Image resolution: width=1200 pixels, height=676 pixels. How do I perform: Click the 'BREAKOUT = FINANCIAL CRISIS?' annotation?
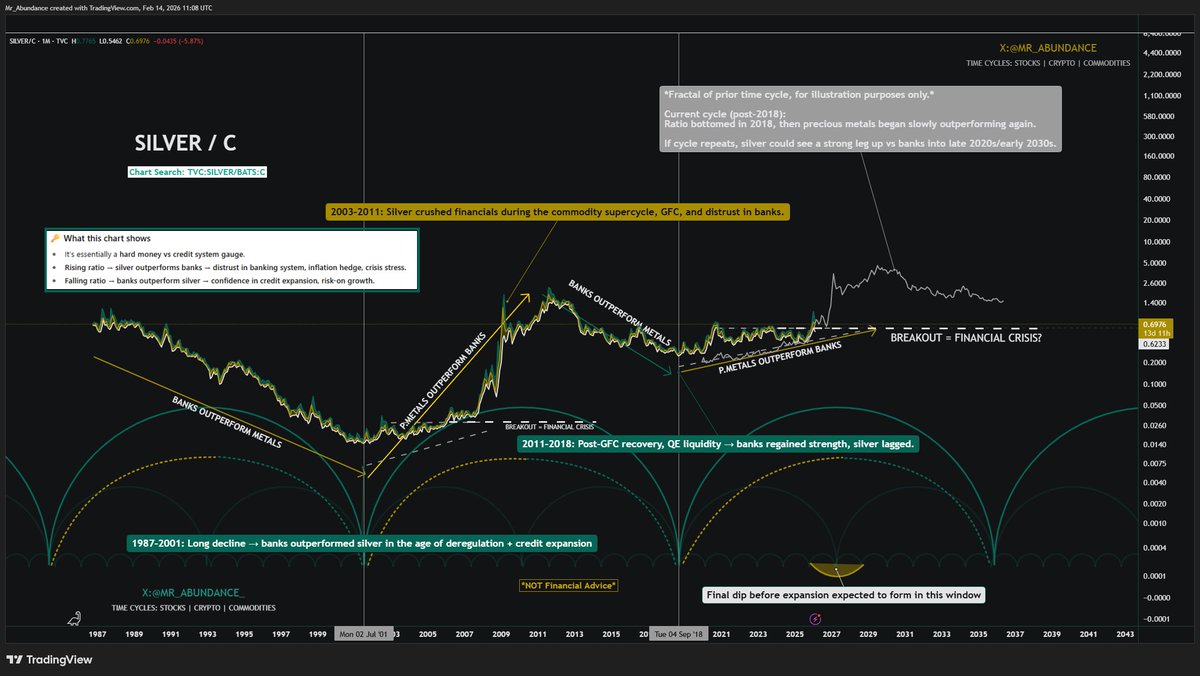coord(967,337)
